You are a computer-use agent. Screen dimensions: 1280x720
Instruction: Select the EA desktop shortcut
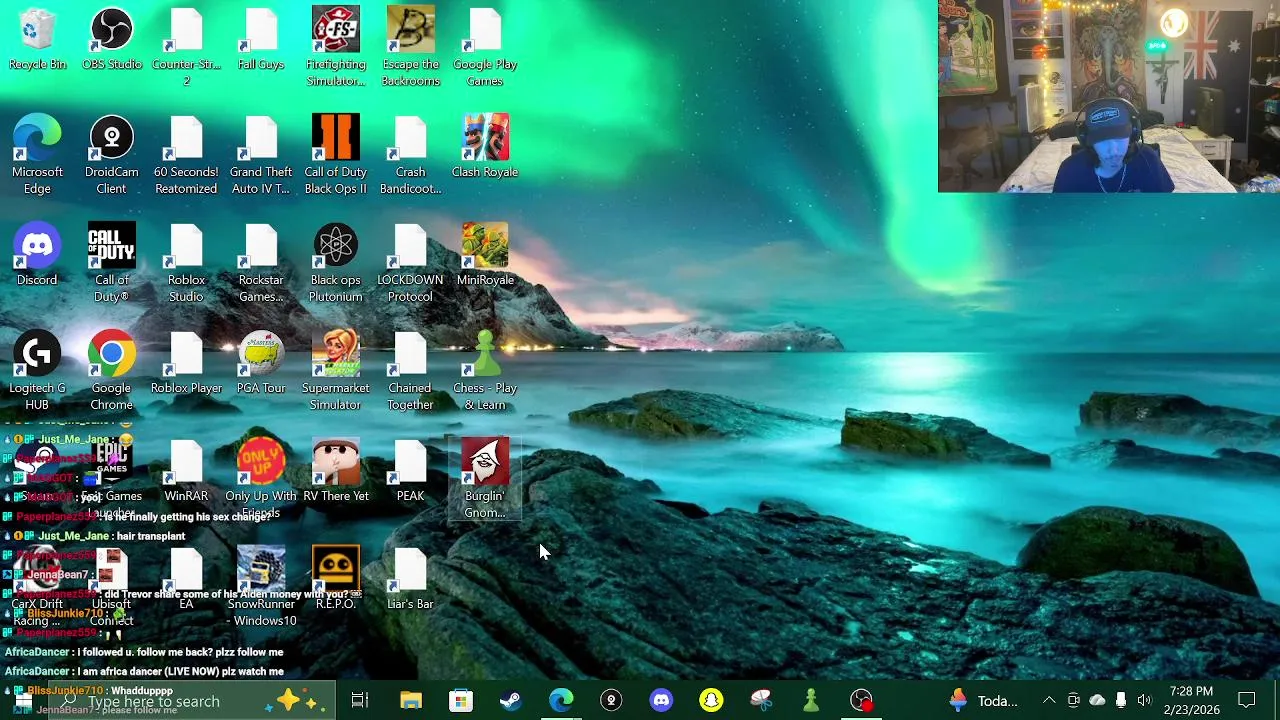[x=186, y=579]
